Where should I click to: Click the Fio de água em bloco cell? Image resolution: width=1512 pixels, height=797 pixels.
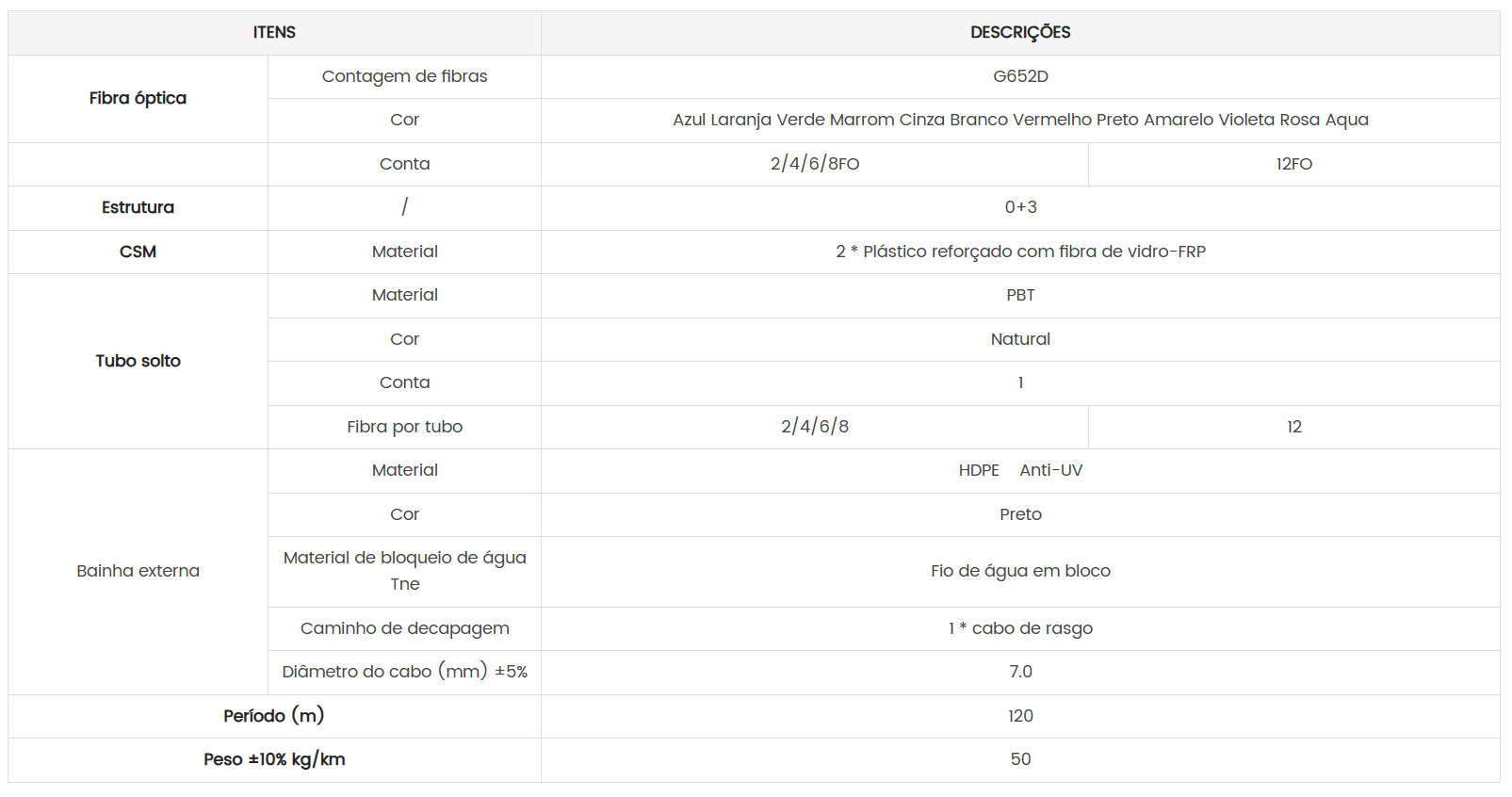pyautogui.click(x=1020, y=572)
